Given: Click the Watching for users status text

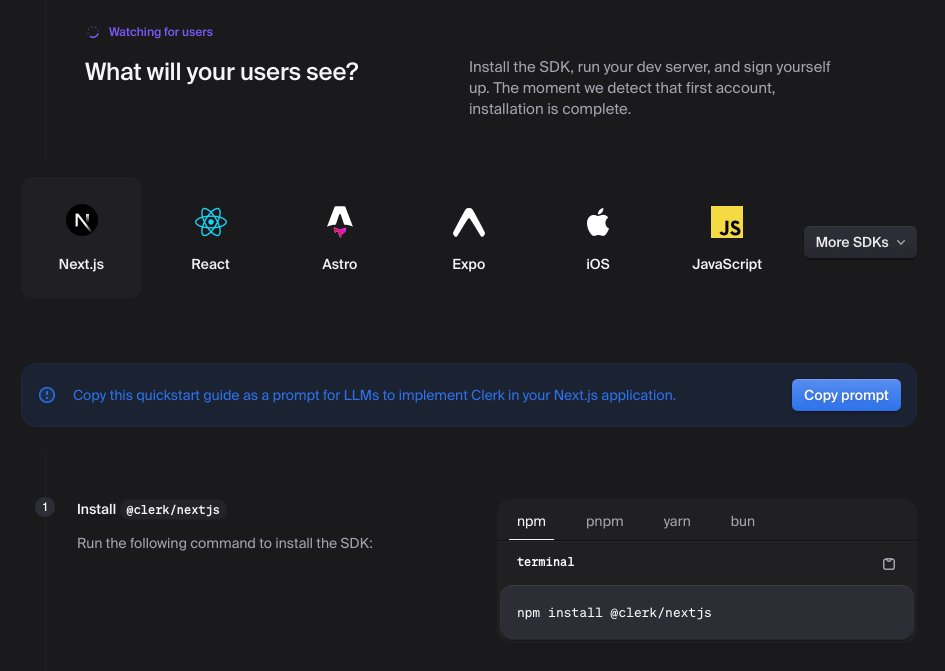Looking at the screenshot, I should coord(160,32).
